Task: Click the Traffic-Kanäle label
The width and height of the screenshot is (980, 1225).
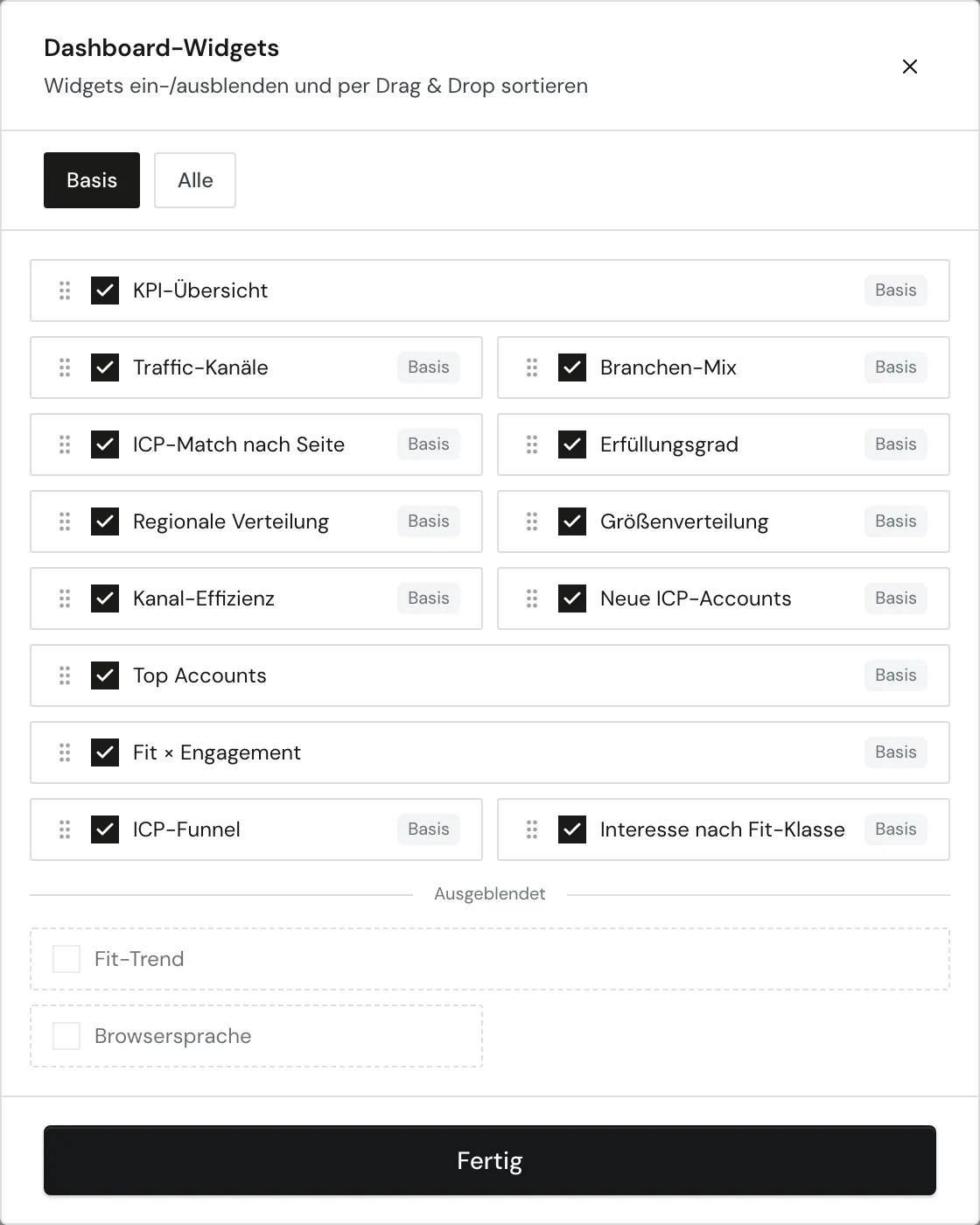Action: (x=200, y=367)
